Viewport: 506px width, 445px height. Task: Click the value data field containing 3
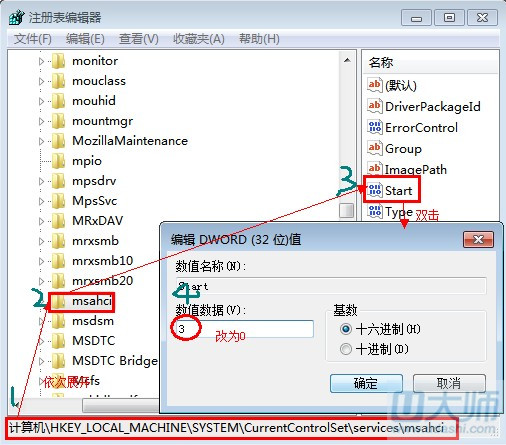click(244, 329)
